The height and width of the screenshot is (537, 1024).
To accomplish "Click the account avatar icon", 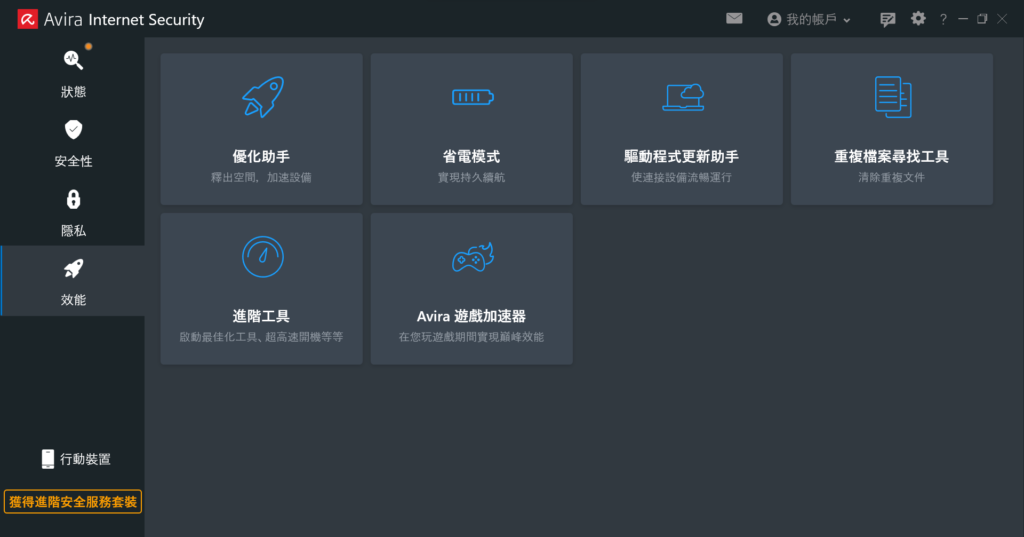I will (x=774, y=19).
